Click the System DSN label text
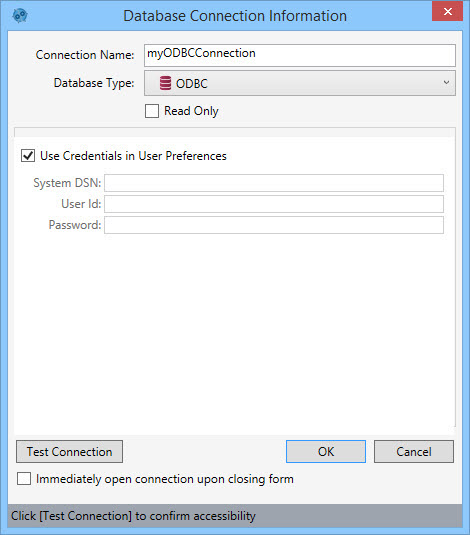The height and width of the screenshot is (535, 470). (x=67, y=183)
